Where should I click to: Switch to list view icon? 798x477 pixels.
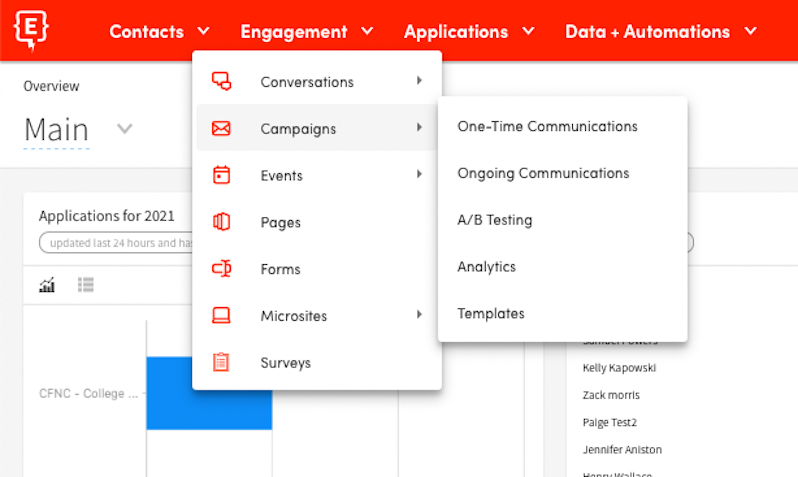(x=86, y=286)
